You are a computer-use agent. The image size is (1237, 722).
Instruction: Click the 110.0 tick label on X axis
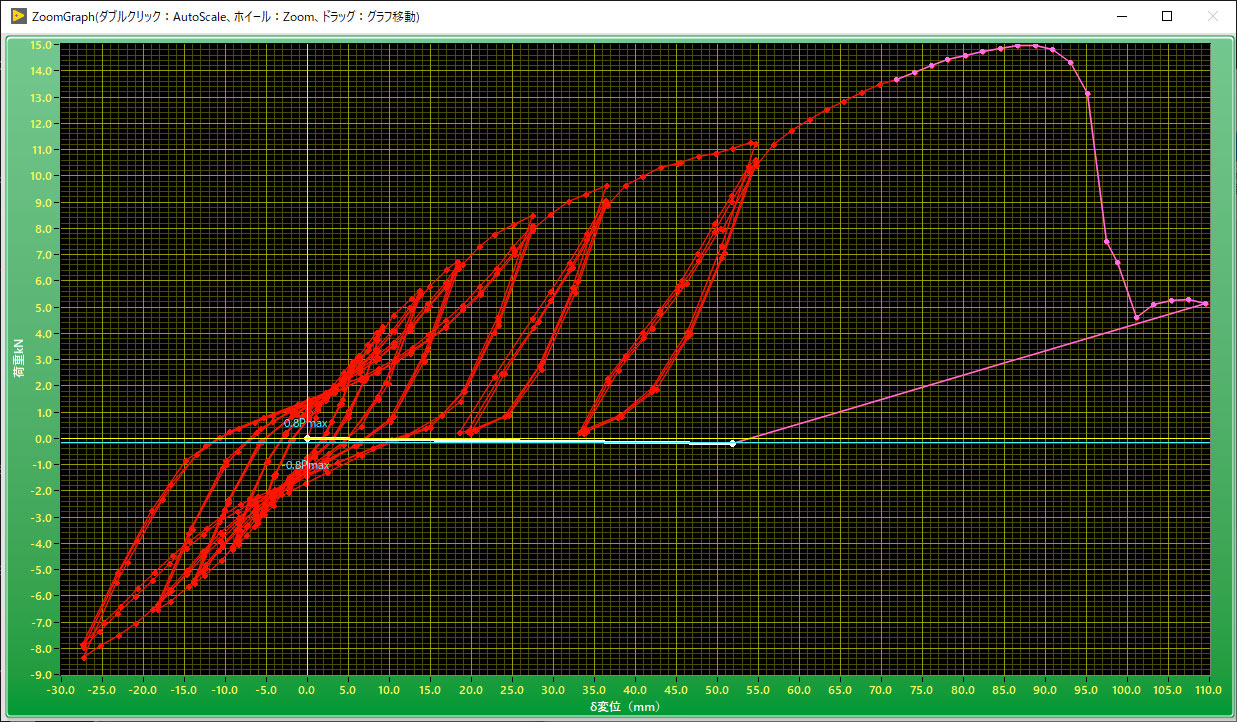(x=1209, y=690)
